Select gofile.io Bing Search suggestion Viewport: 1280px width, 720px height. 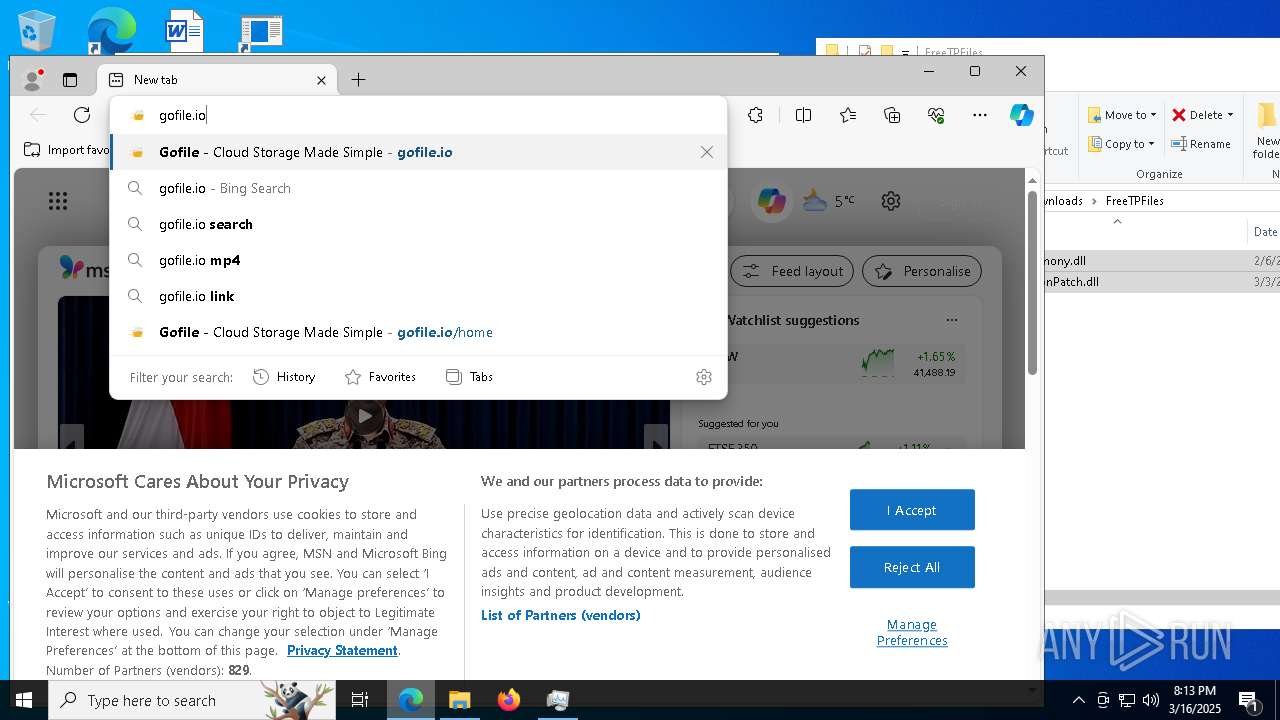click(418, 188)
